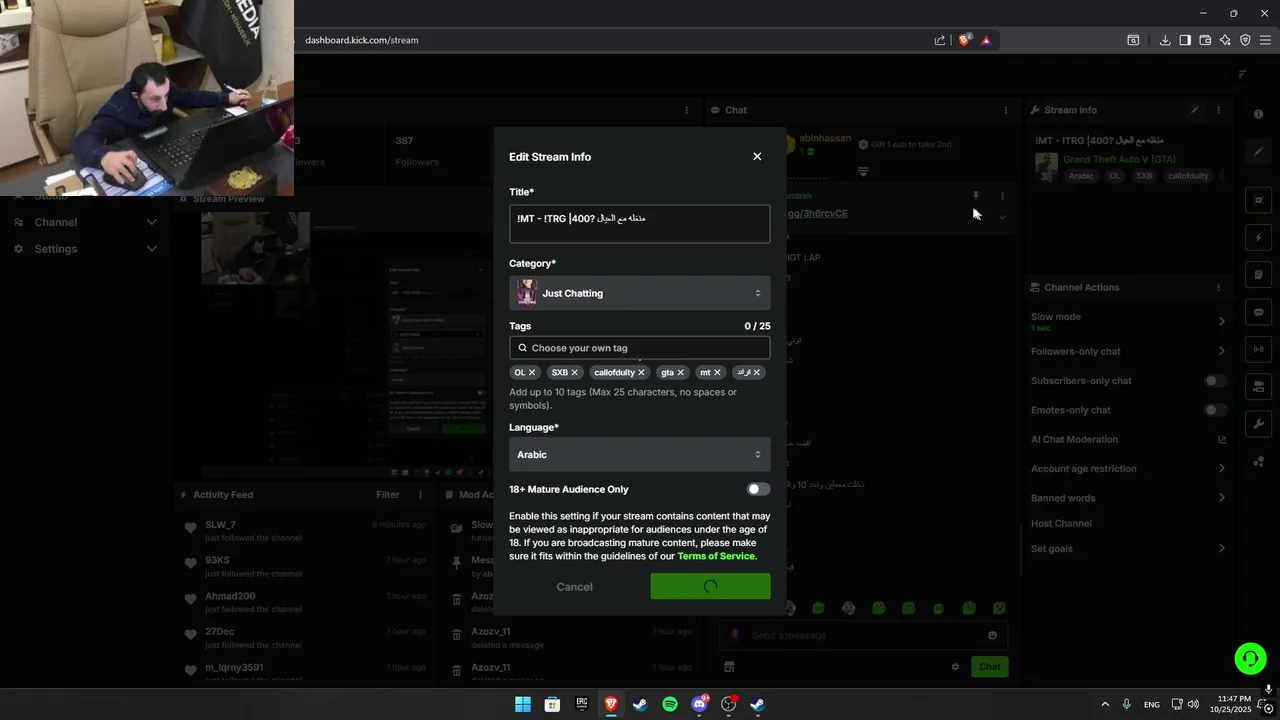
Task: Click the broadcast signal icon in right sidebar
Action: pyautogui.click(x=1259, y=349)
